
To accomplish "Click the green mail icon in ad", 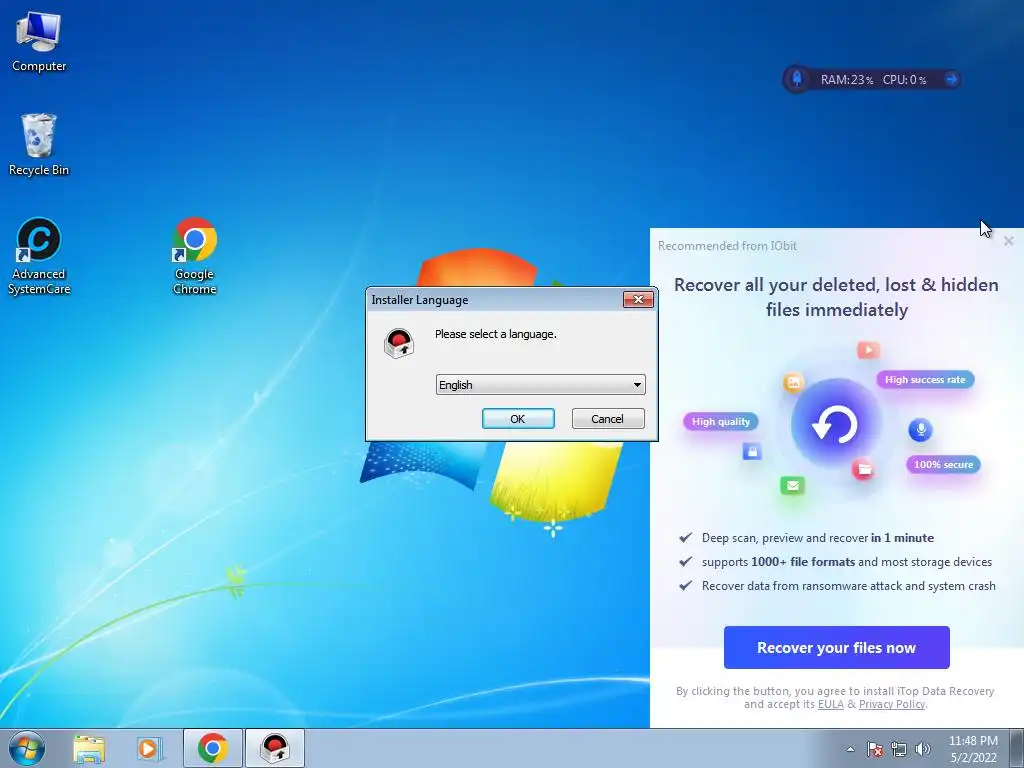I will (792, 485).
